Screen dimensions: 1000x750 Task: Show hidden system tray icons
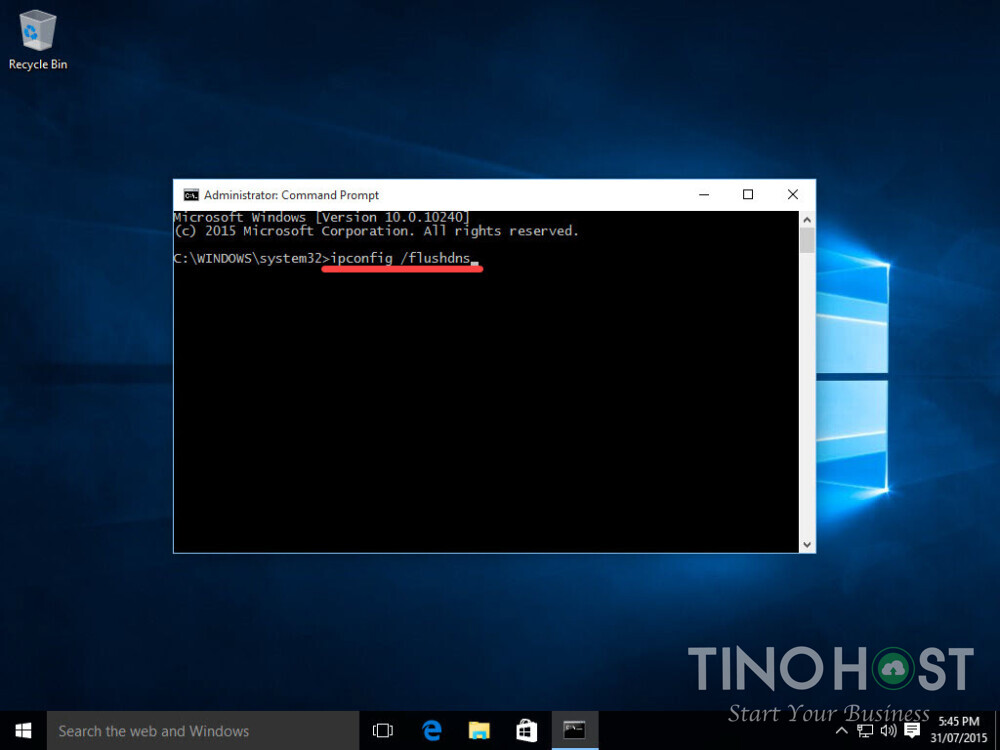(x=841, y=731)
